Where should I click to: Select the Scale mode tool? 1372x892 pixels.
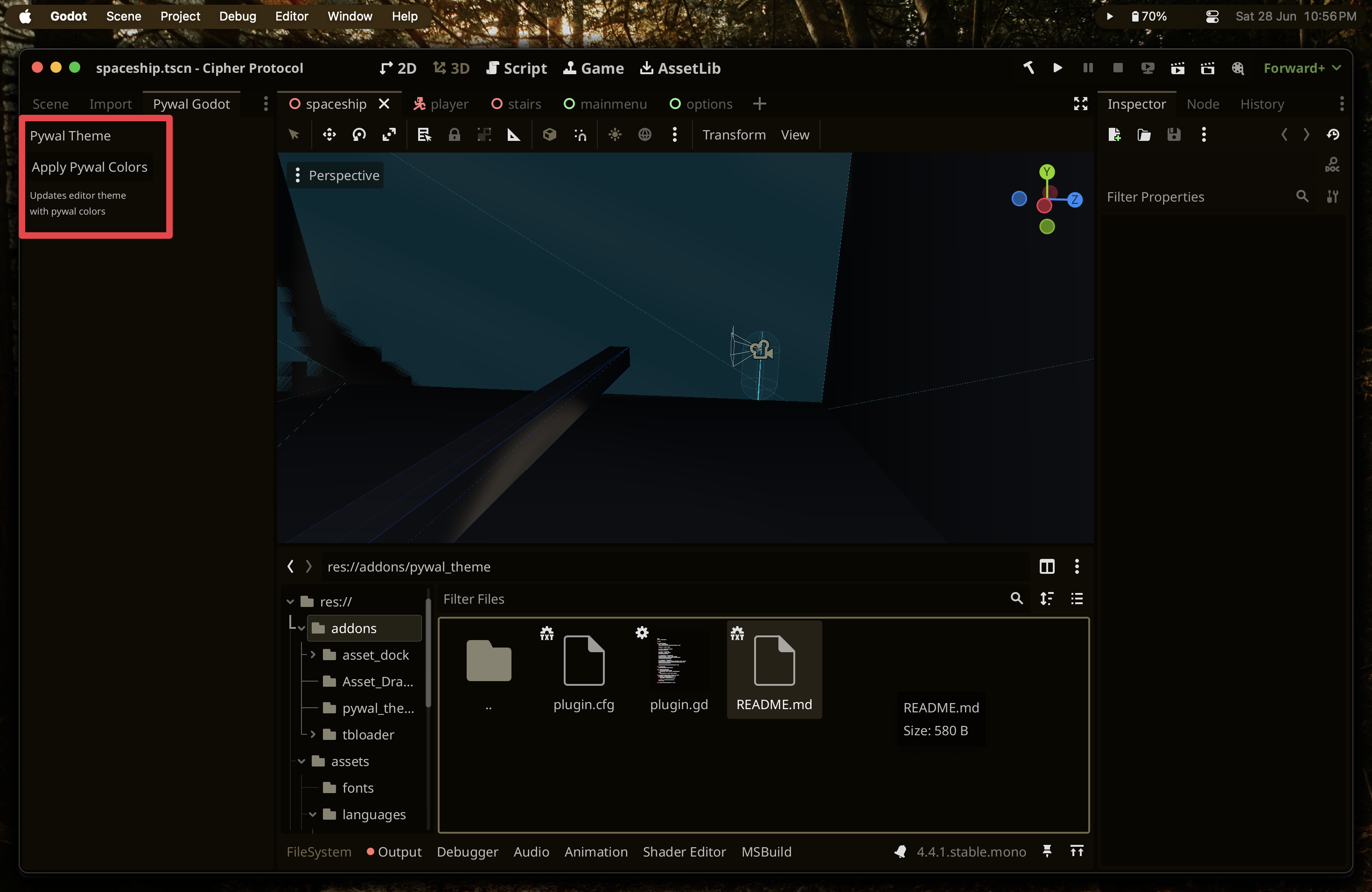(389, 135)
